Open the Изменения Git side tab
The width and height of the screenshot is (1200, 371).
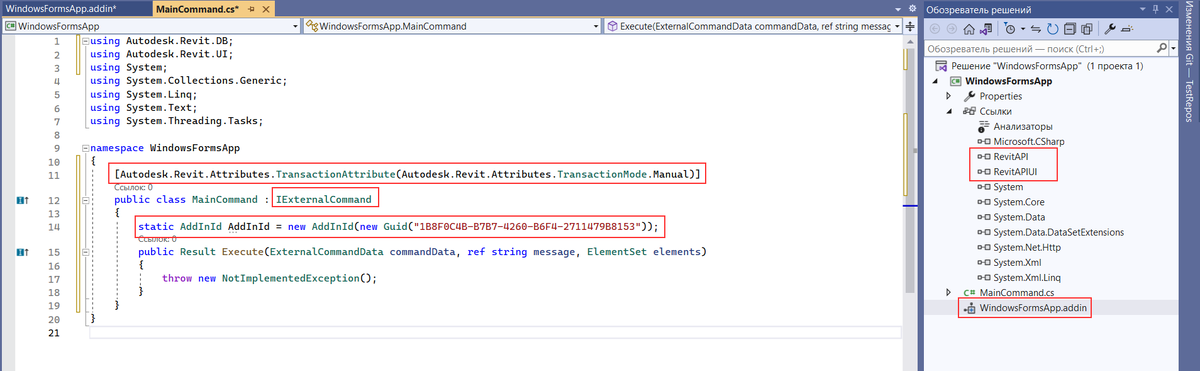(1190, 33)
